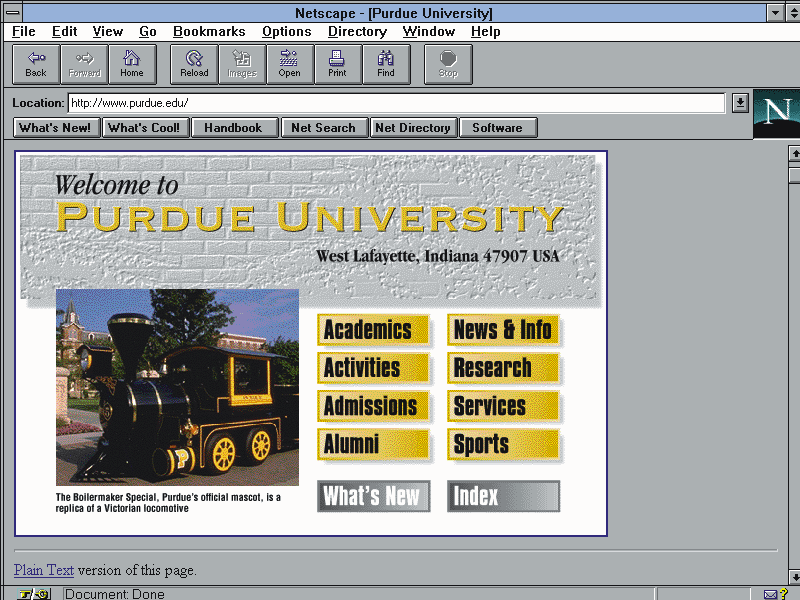The height and width of the screenshot is (600, 800).
Task: Click the What's New! directory button
Action: (x=57, y=128)
